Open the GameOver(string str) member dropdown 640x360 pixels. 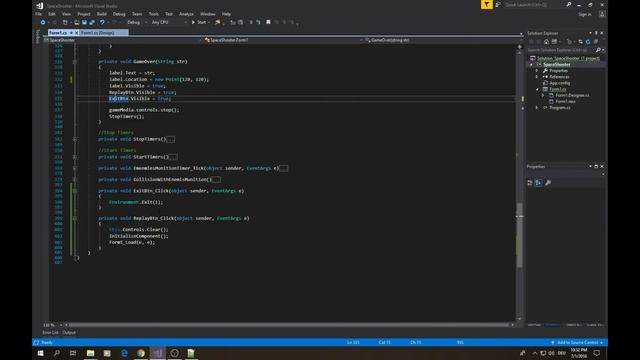coord(442,40)
